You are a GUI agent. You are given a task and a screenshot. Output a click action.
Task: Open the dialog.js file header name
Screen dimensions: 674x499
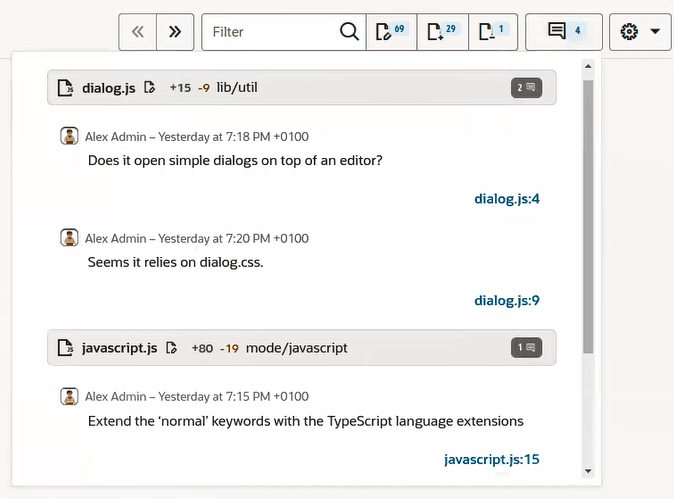click(x=109, y=88)
